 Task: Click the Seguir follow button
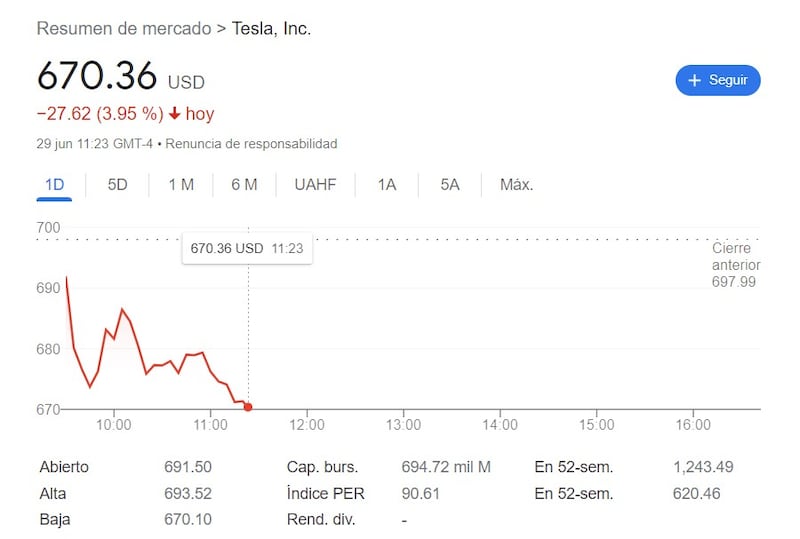point(717,80)
